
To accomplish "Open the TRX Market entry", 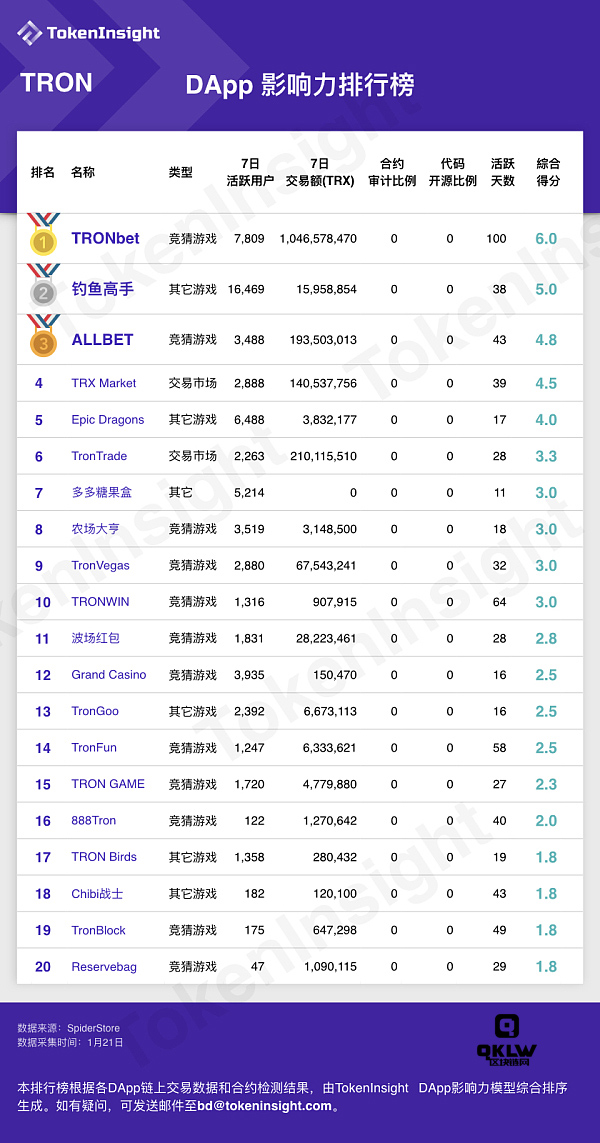I will pyautogui.click(x=104, y=383).
